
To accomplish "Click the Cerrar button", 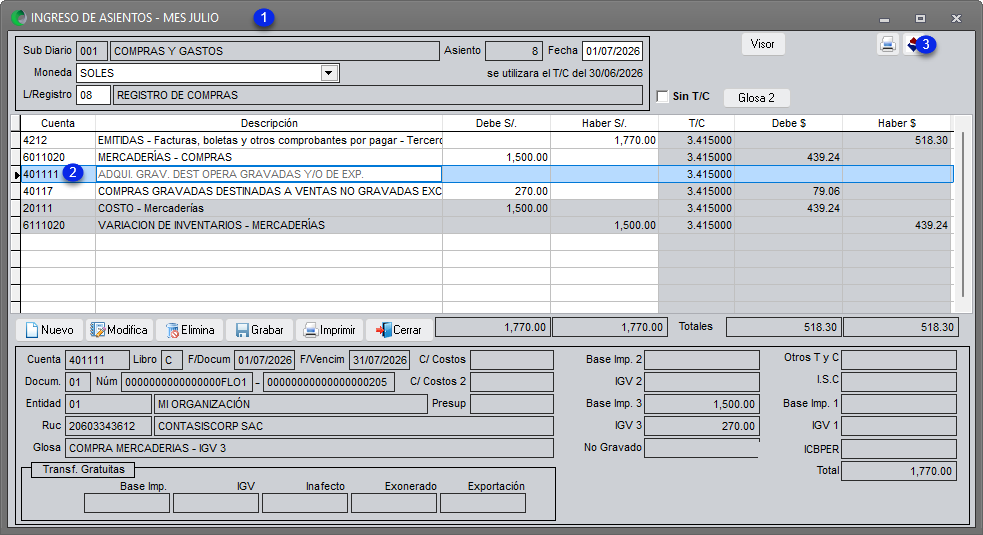I will coord(399,330).
